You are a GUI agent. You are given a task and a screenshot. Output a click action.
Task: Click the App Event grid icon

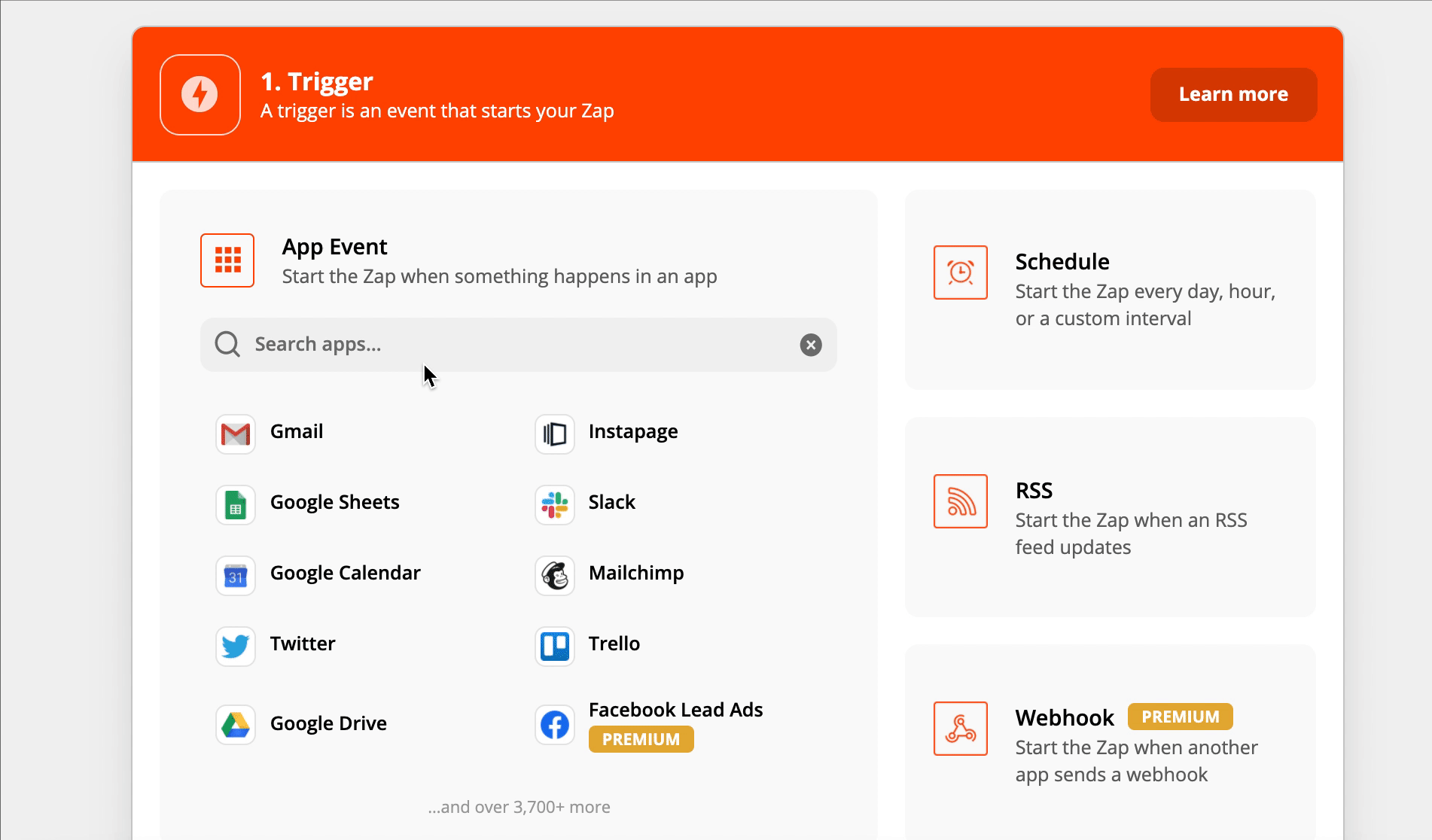[x=227, y=260]
